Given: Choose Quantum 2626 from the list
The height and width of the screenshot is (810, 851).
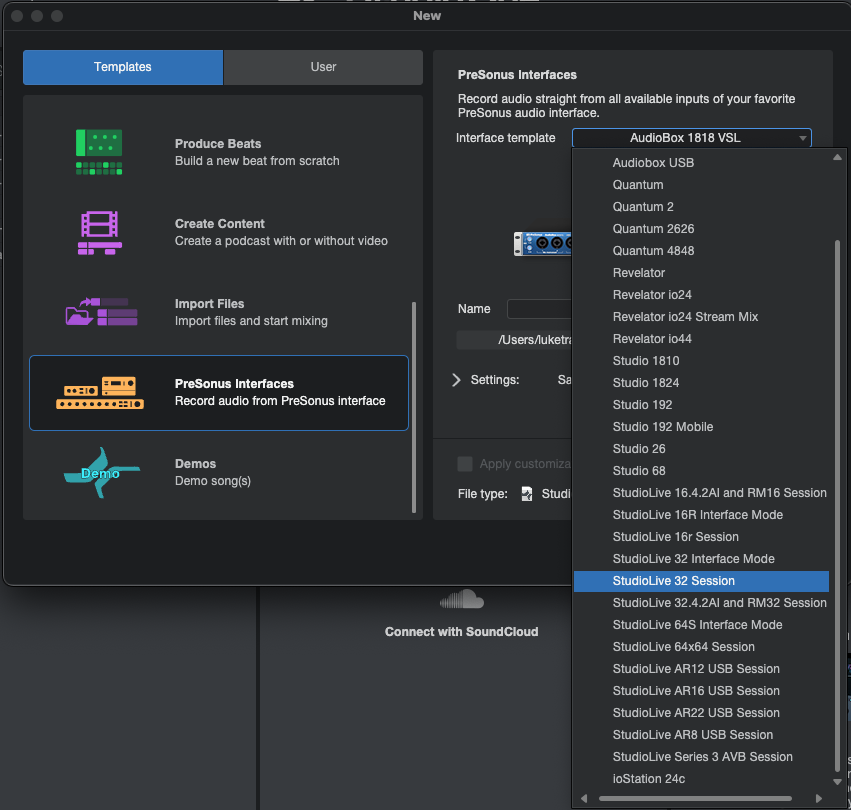Looking at the screenshot, I should [701, 229].
